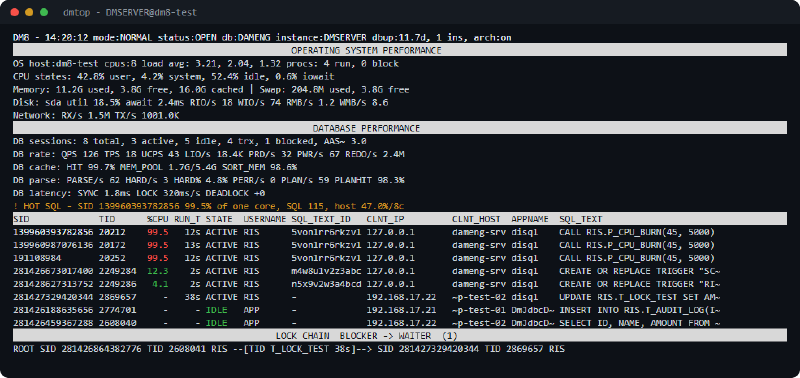This screenshot has width=800, height=378.
Task: Click the DM8 - 14:20:12 mode:NORMAL status line
Action: pyautogui.click(x=262, y=38)
